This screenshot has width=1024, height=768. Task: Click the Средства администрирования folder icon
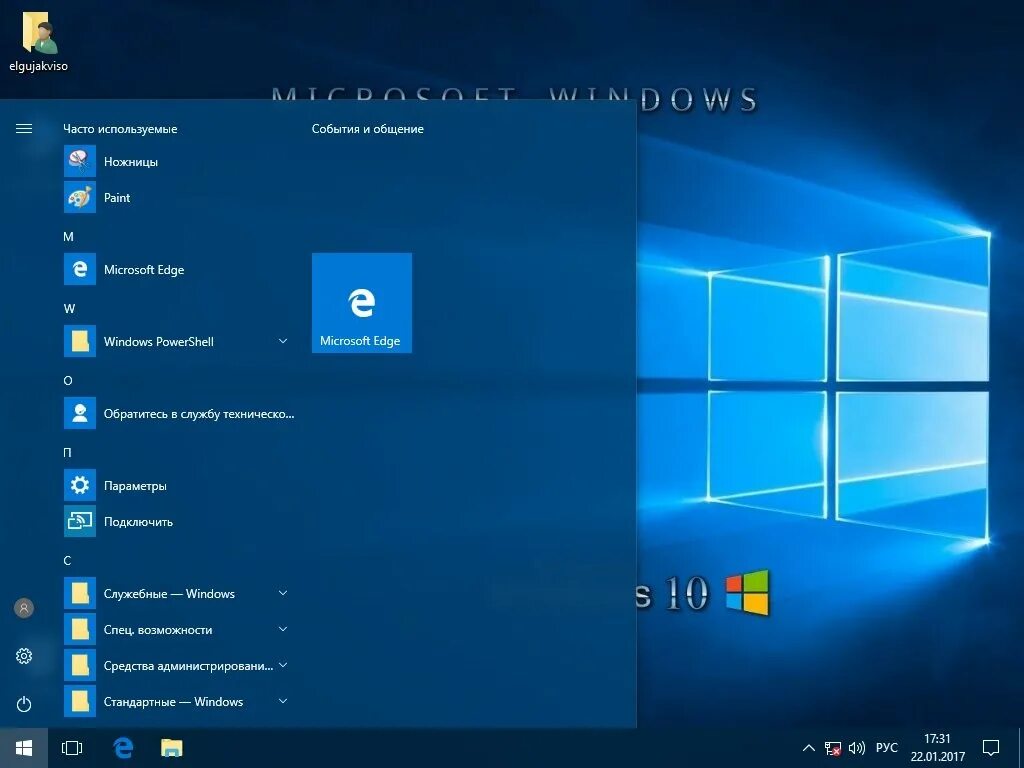click(x=80, y=665)
